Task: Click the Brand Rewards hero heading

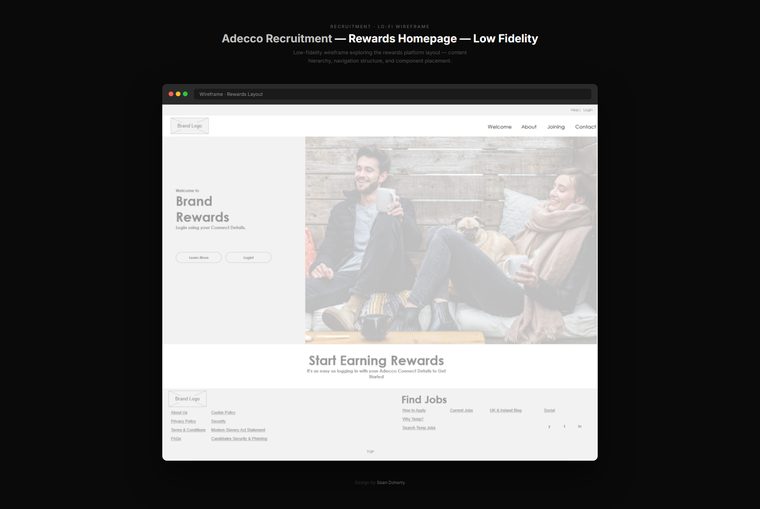Action: coord(202,209)
